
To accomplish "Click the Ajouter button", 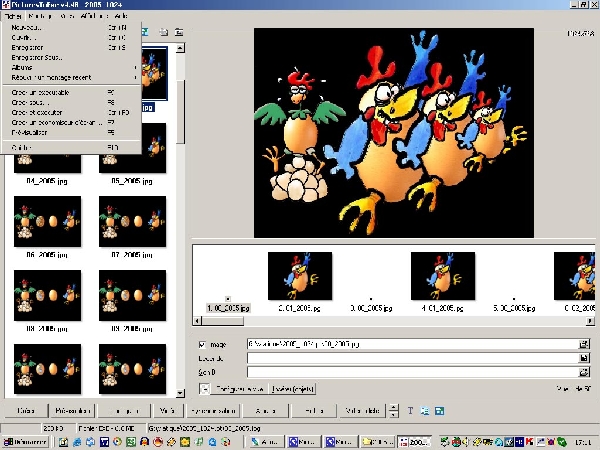I will pos(265,411).
